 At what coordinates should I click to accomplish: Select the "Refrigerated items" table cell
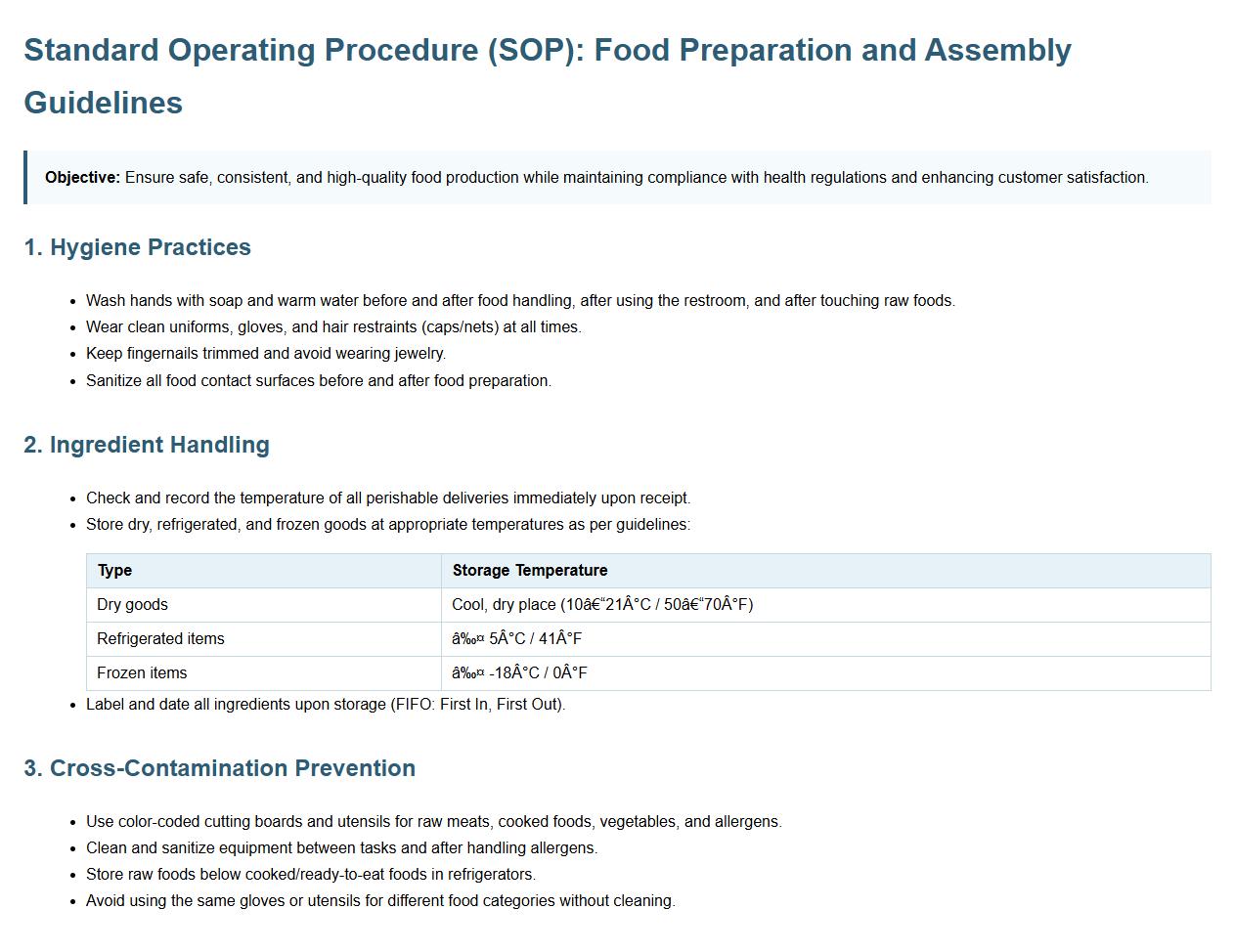[x=160, y=639]
